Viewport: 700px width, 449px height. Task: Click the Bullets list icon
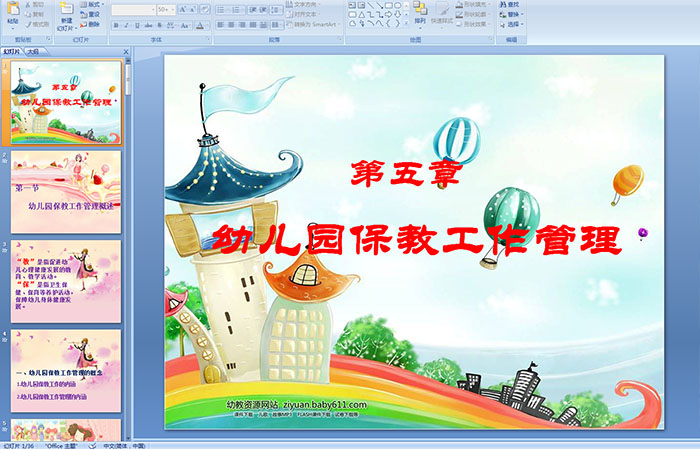click(x=222, y=9)
